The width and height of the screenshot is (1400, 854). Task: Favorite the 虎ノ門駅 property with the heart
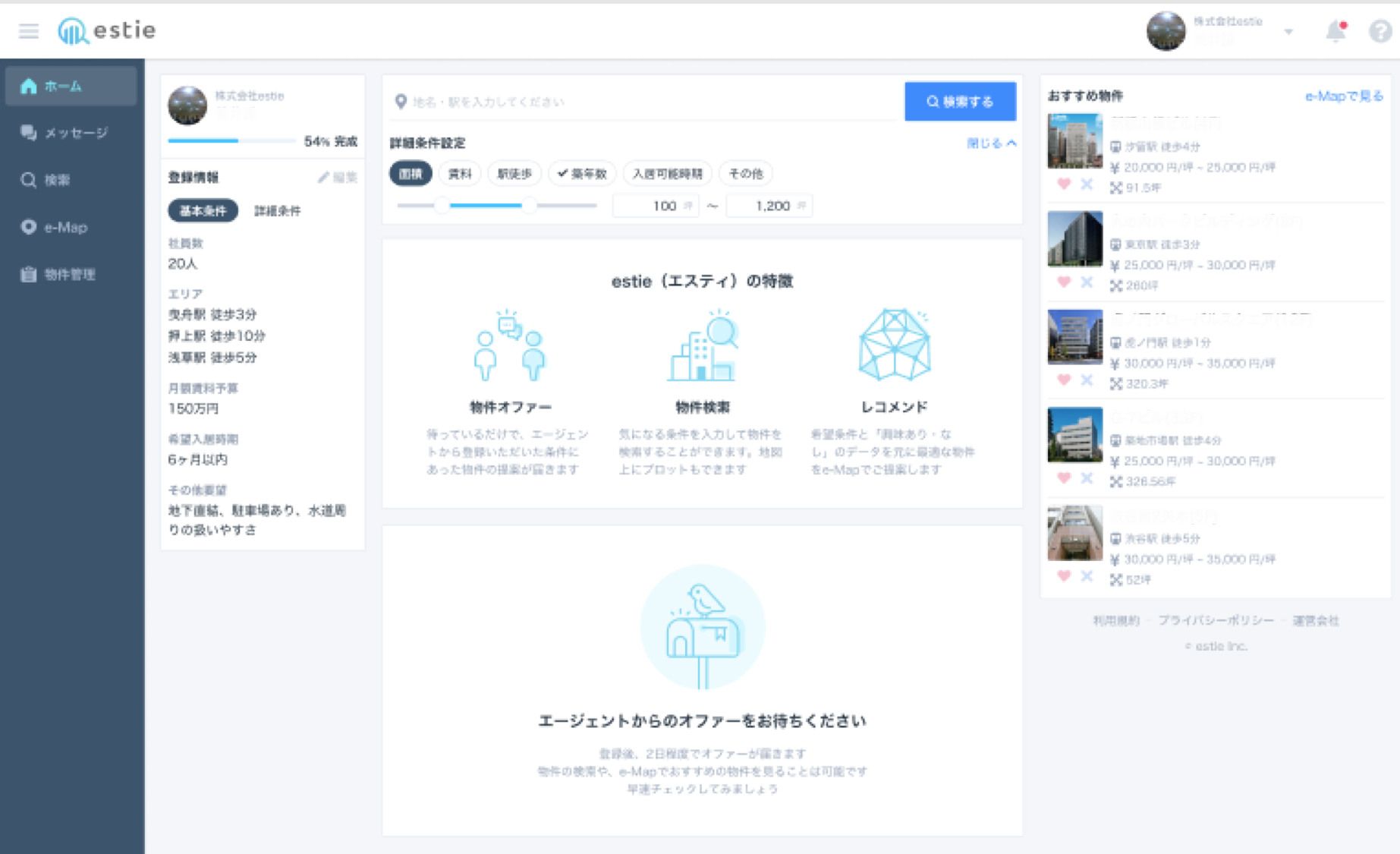tap(1064, 380)
